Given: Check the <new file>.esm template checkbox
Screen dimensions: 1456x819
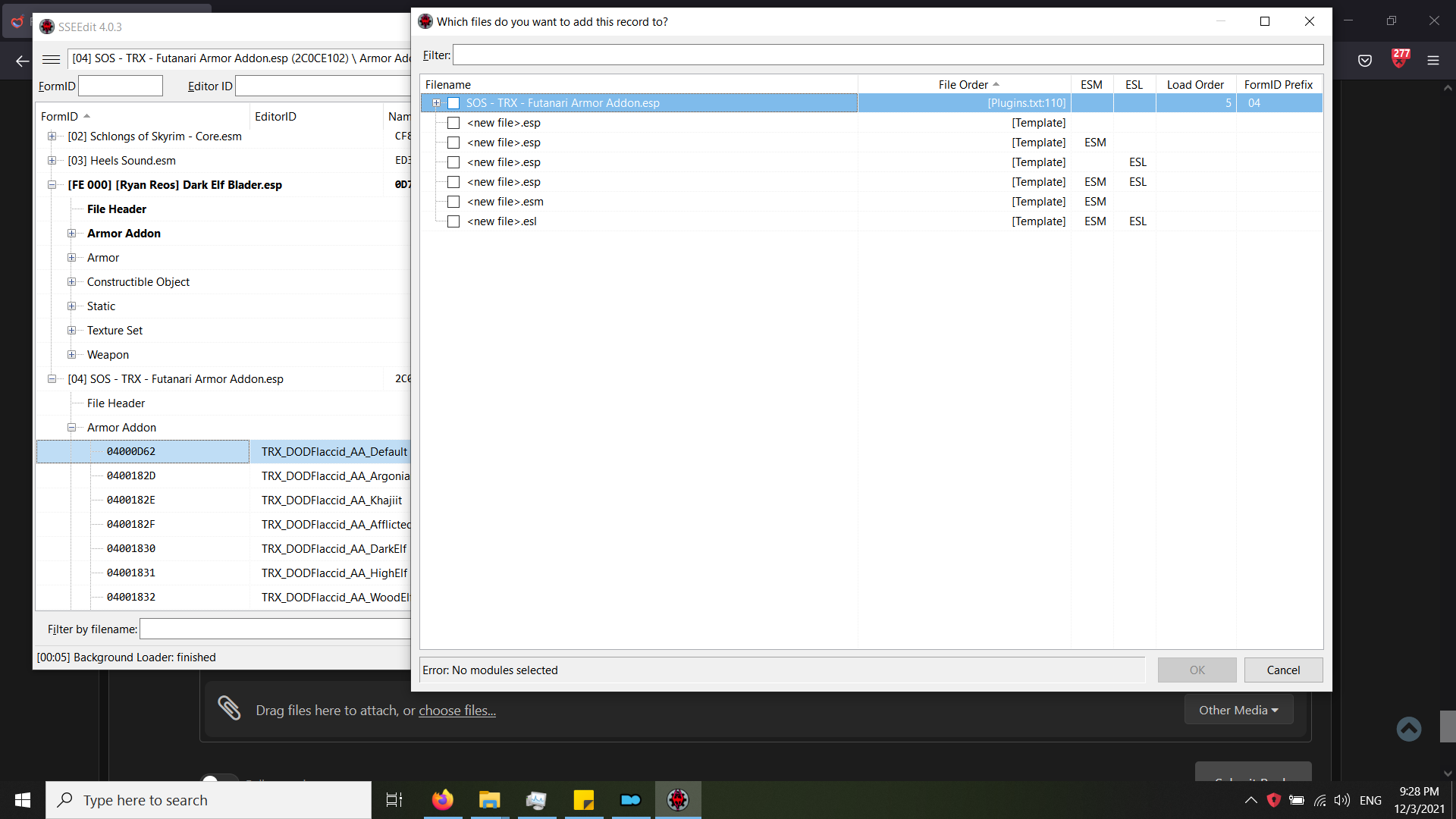Looking at the screenshot, I should pyautogui.click(x=453, y=202).
